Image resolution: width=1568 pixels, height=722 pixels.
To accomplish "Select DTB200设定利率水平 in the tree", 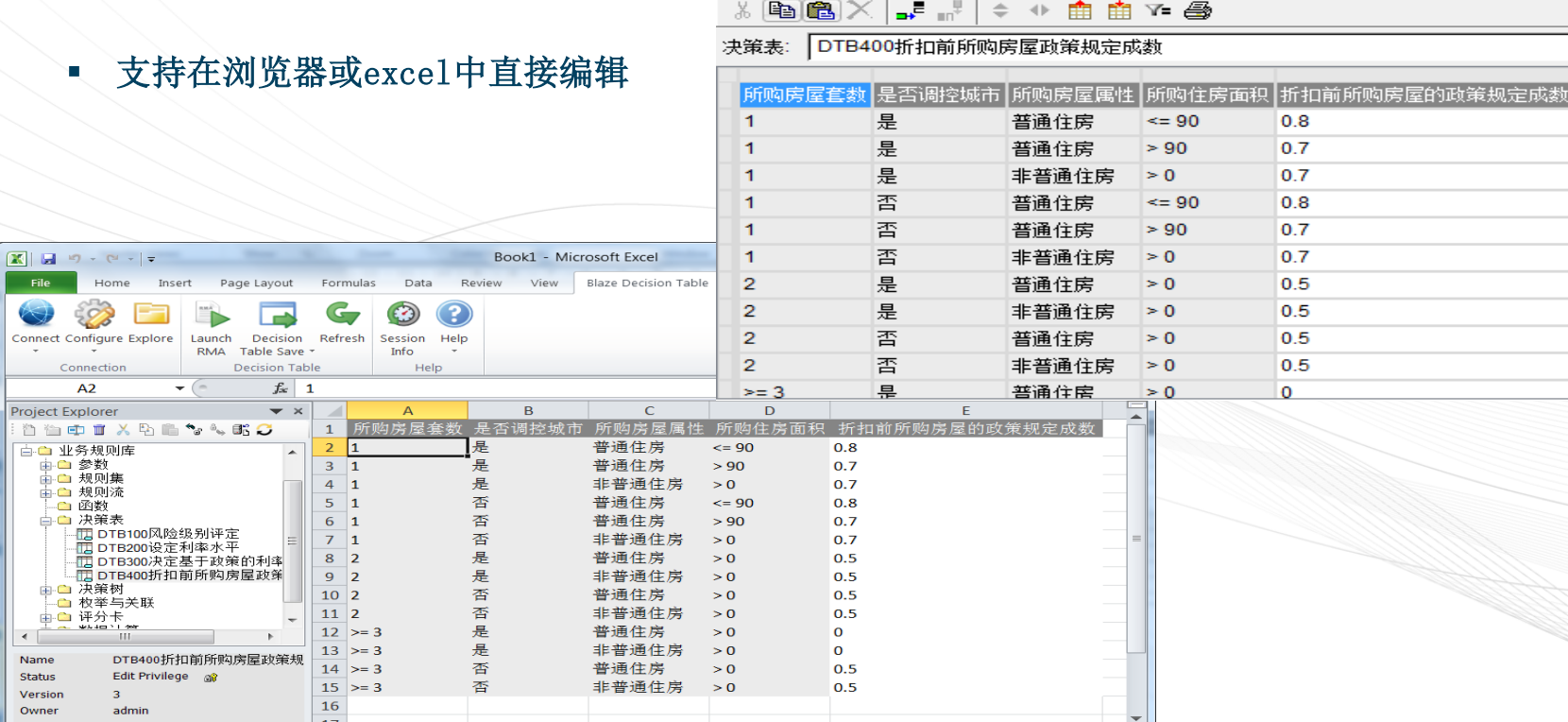I will (168, 547).
